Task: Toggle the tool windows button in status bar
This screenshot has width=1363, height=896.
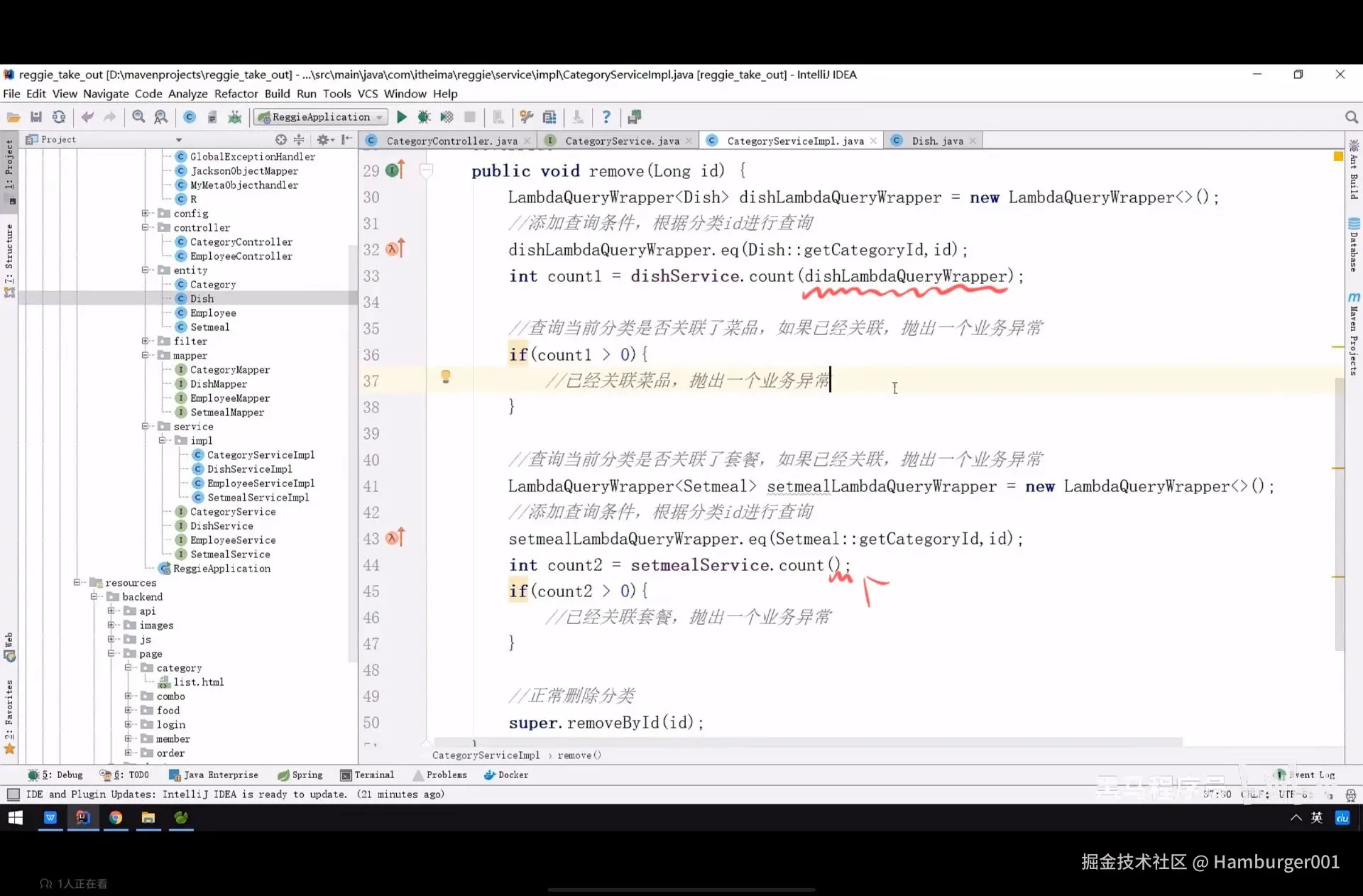Action: tap(13, 794)
